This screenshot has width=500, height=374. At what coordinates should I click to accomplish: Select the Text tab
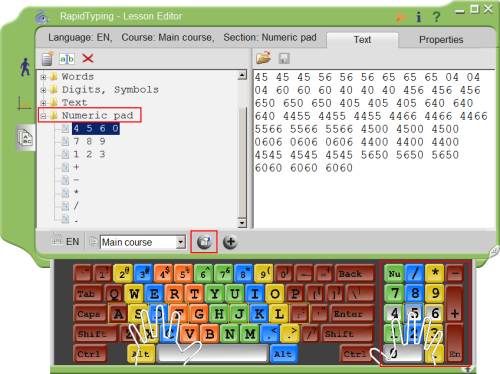[362, 40]
